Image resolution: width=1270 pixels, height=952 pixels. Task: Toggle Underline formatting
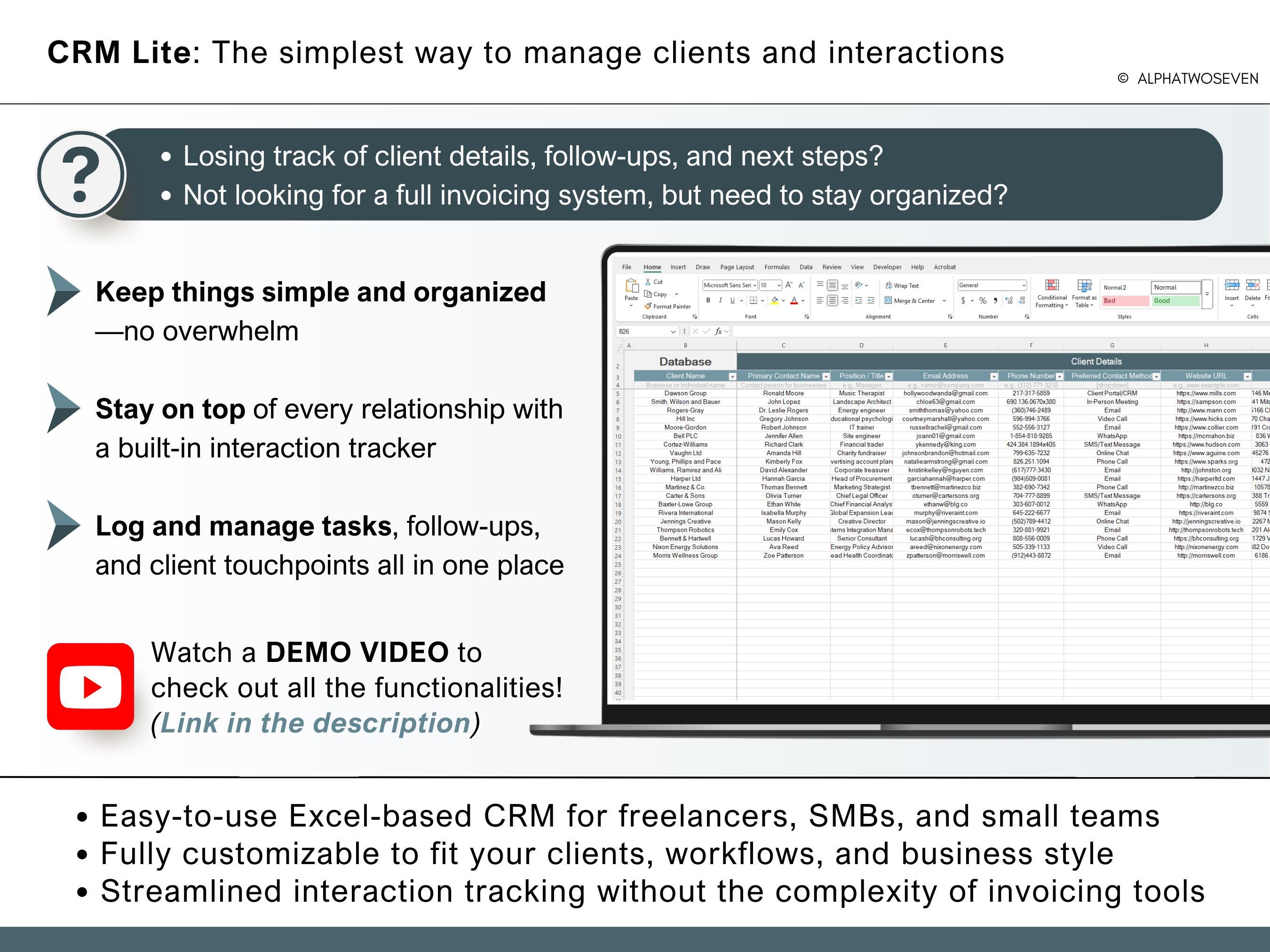(x=732, y=300)
